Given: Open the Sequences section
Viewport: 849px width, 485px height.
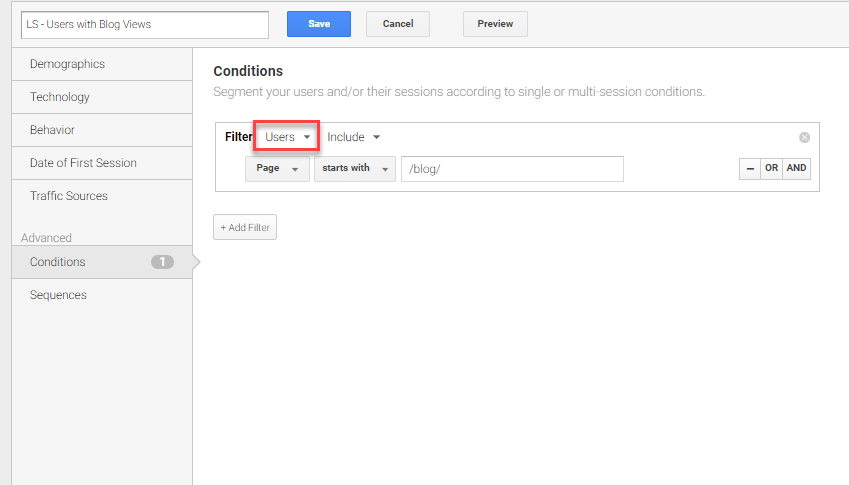Looking at the screenshot, I should (x=58, y=295).
